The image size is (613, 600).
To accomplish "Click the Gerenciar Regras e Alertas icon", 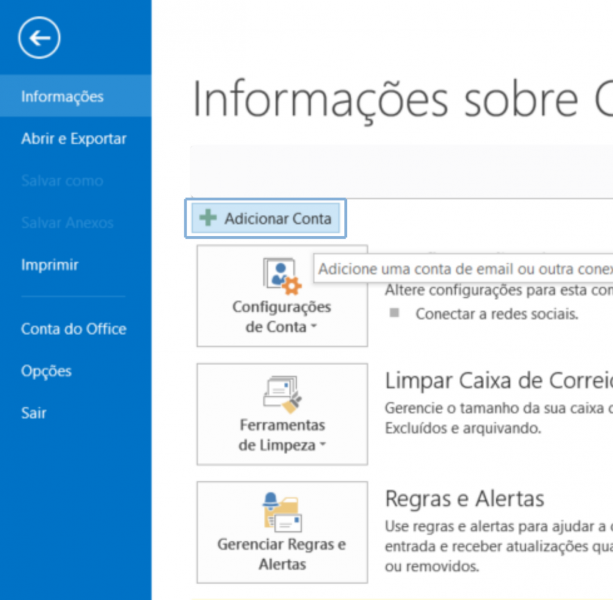I will 282,512.
